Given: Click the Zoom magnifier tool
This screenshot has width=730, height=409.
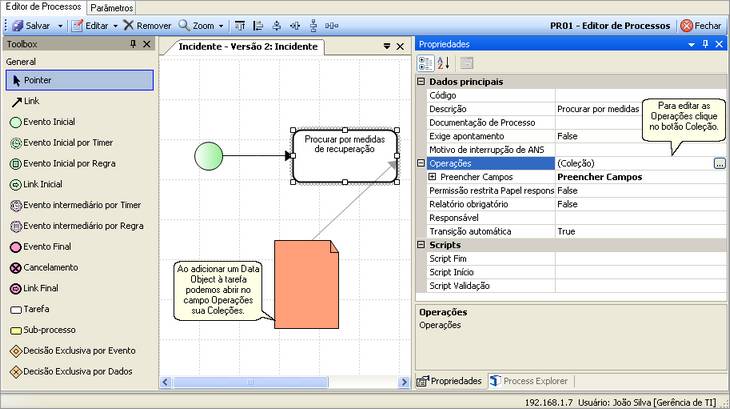Looking at the screenshot, I should pyautogui.click(x=196, y=26).
